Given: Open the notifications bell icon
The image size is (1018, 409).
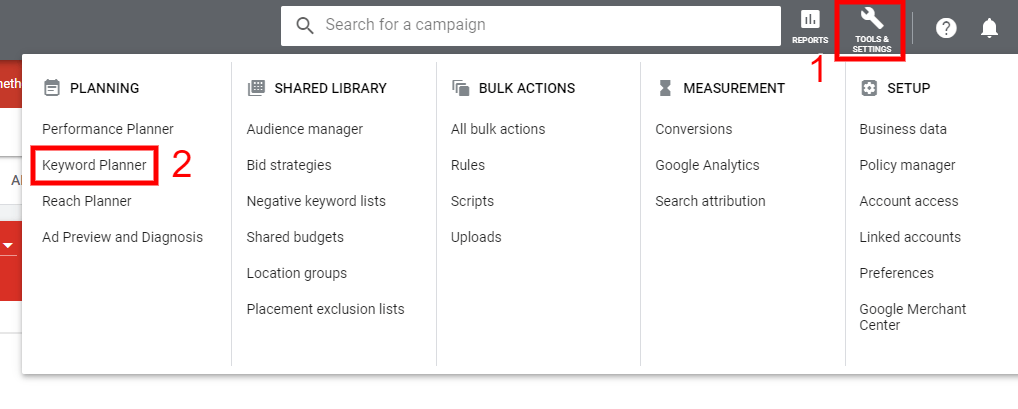Looking at the screenshot, I should pyautogui.click(x=989, y=28).
